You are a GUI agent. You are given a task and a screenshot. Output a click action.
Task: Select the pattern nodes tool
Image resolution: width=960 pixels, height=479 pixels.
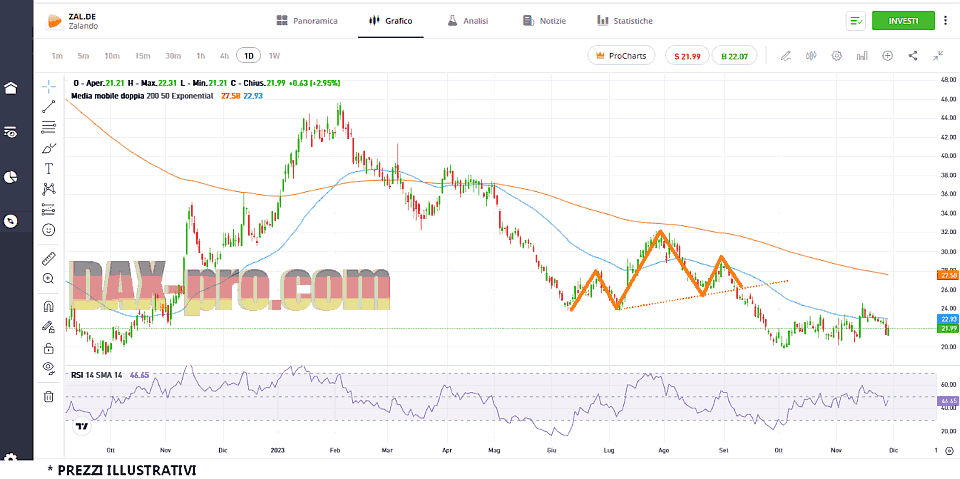pyautogui.click(x=49, y=189)
